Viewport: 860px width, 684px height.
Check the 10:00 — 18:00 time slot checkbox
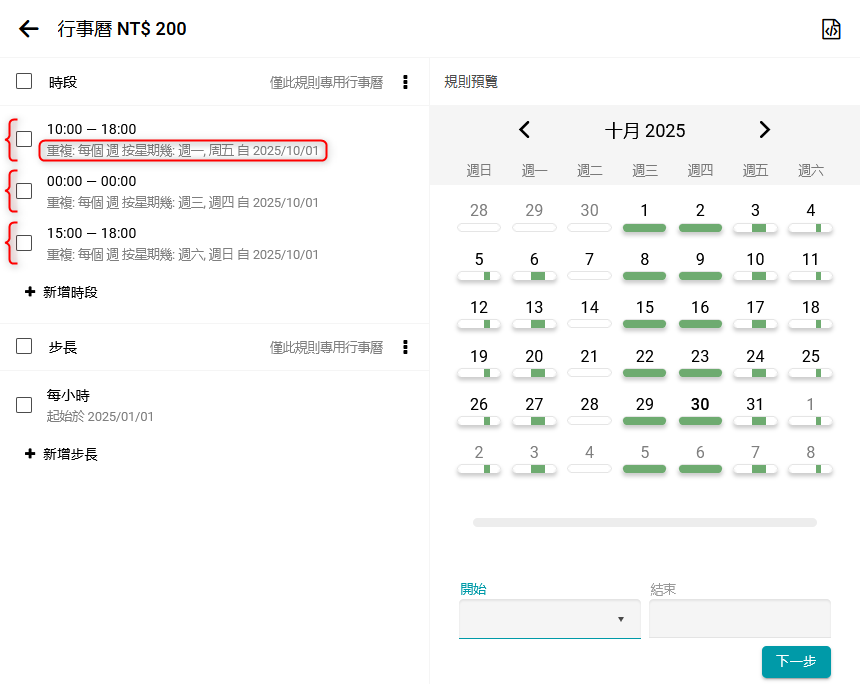24,139
